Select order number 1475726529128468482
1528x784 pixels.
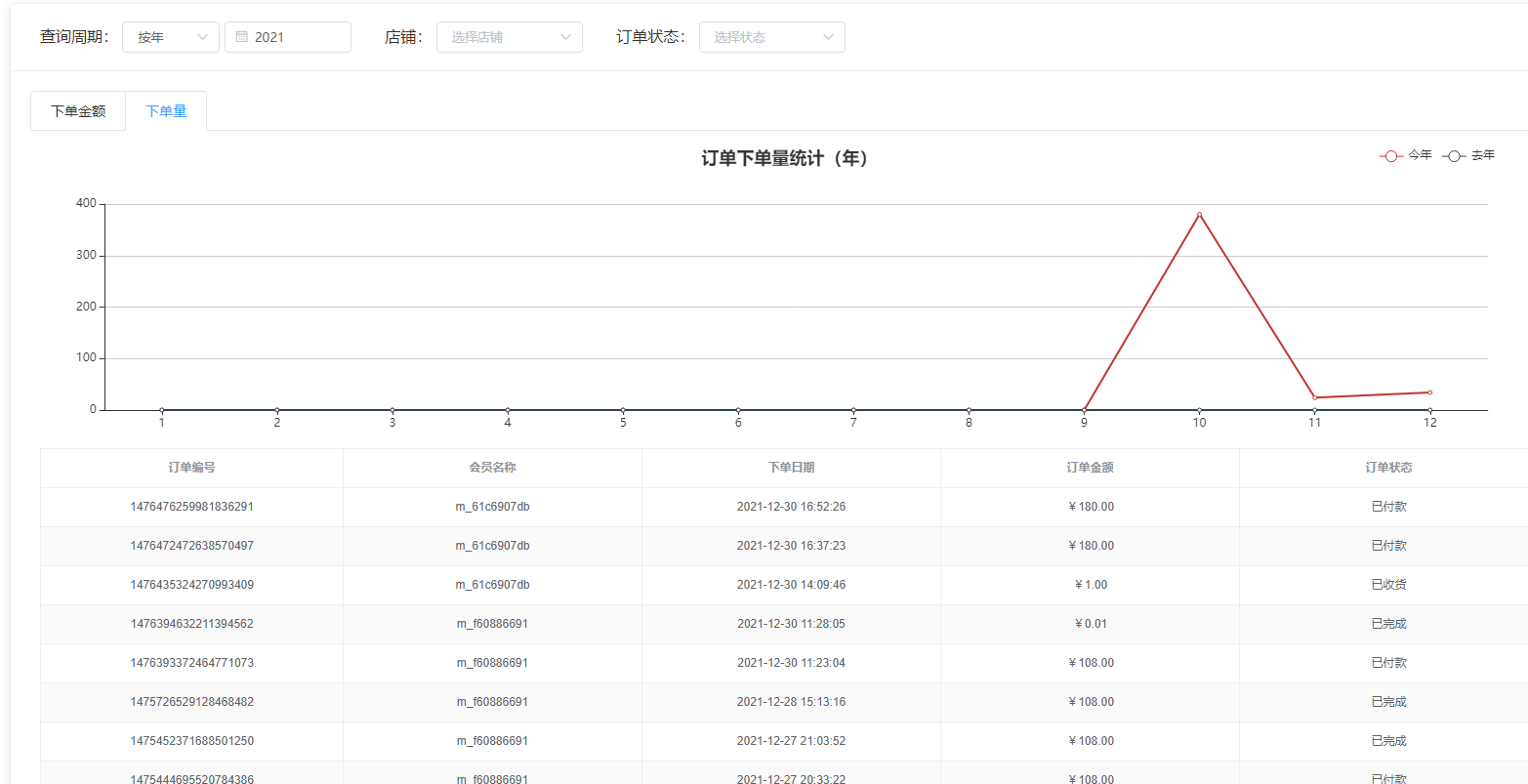(x=191, y=702)
